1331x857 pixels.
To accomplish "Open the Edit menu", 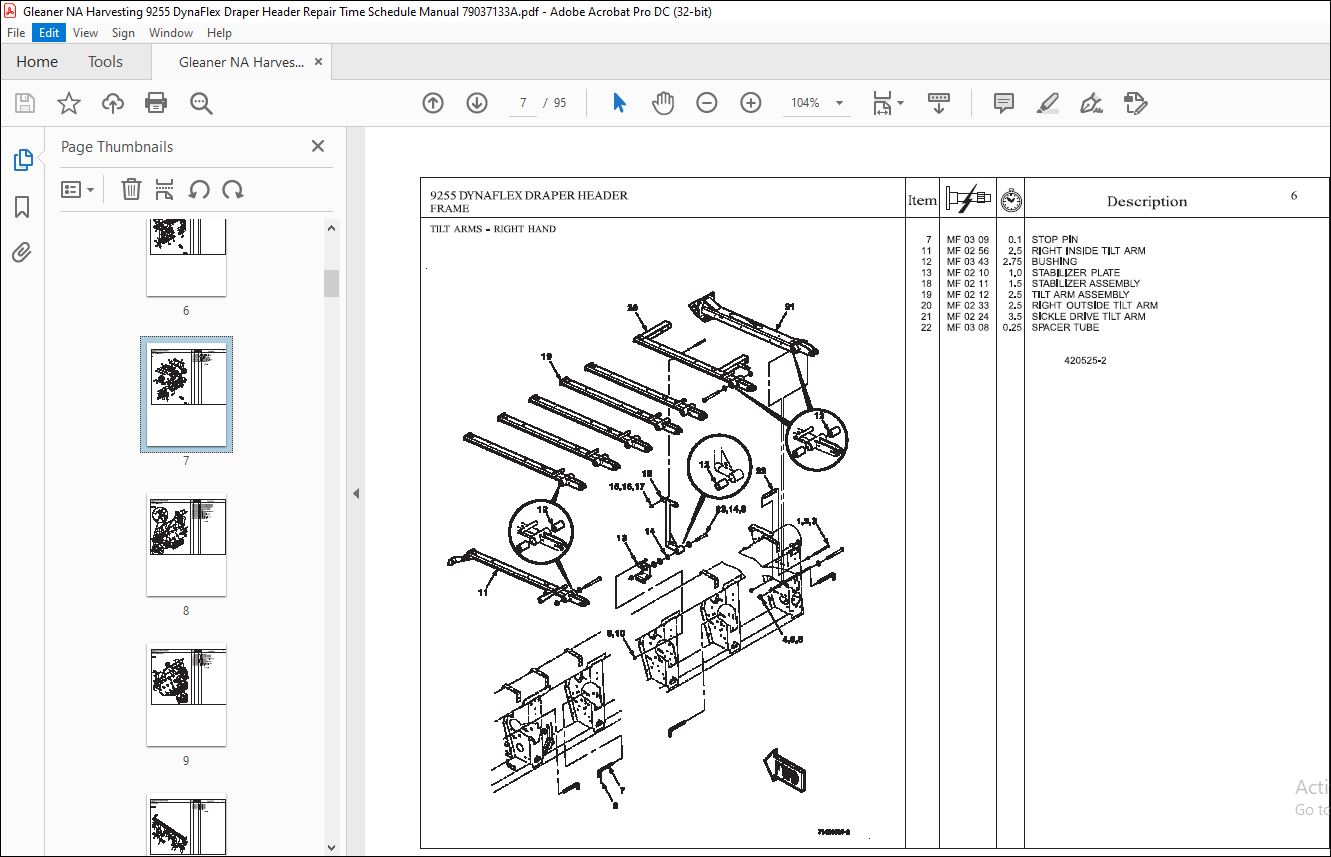I will pyautogui.click(x=49, y=33).
